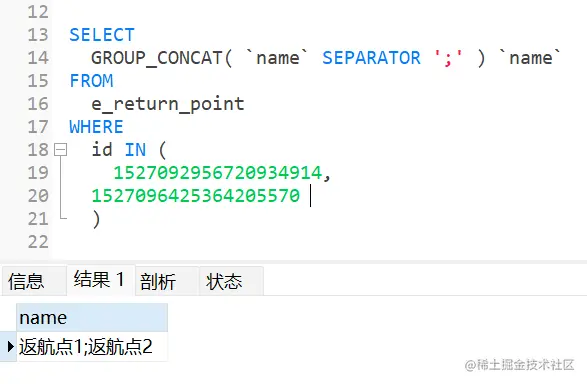Click line number 22 in gutter
The width and height of the screenshot is (587, 384).
coord(38,242)
